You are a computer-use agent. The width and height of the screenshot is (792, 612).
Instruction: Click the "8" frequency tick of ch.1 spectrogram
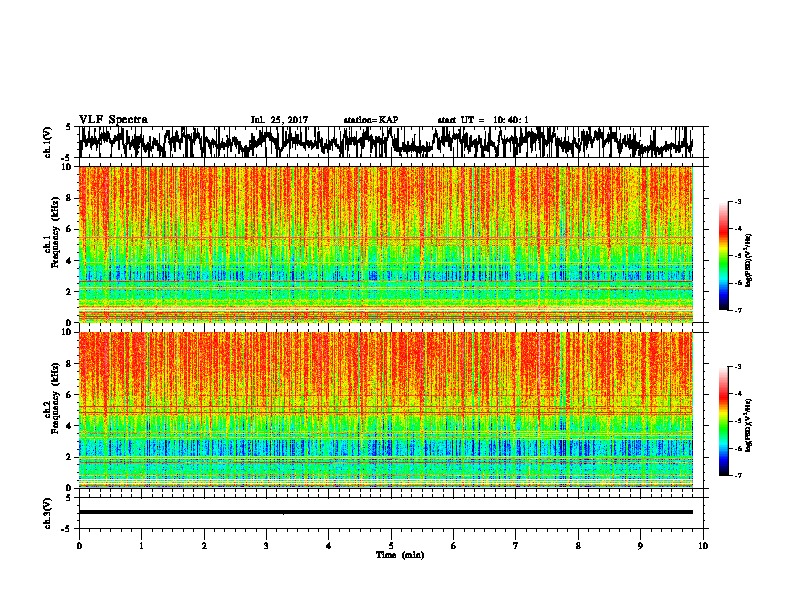[x=70, y=198]
